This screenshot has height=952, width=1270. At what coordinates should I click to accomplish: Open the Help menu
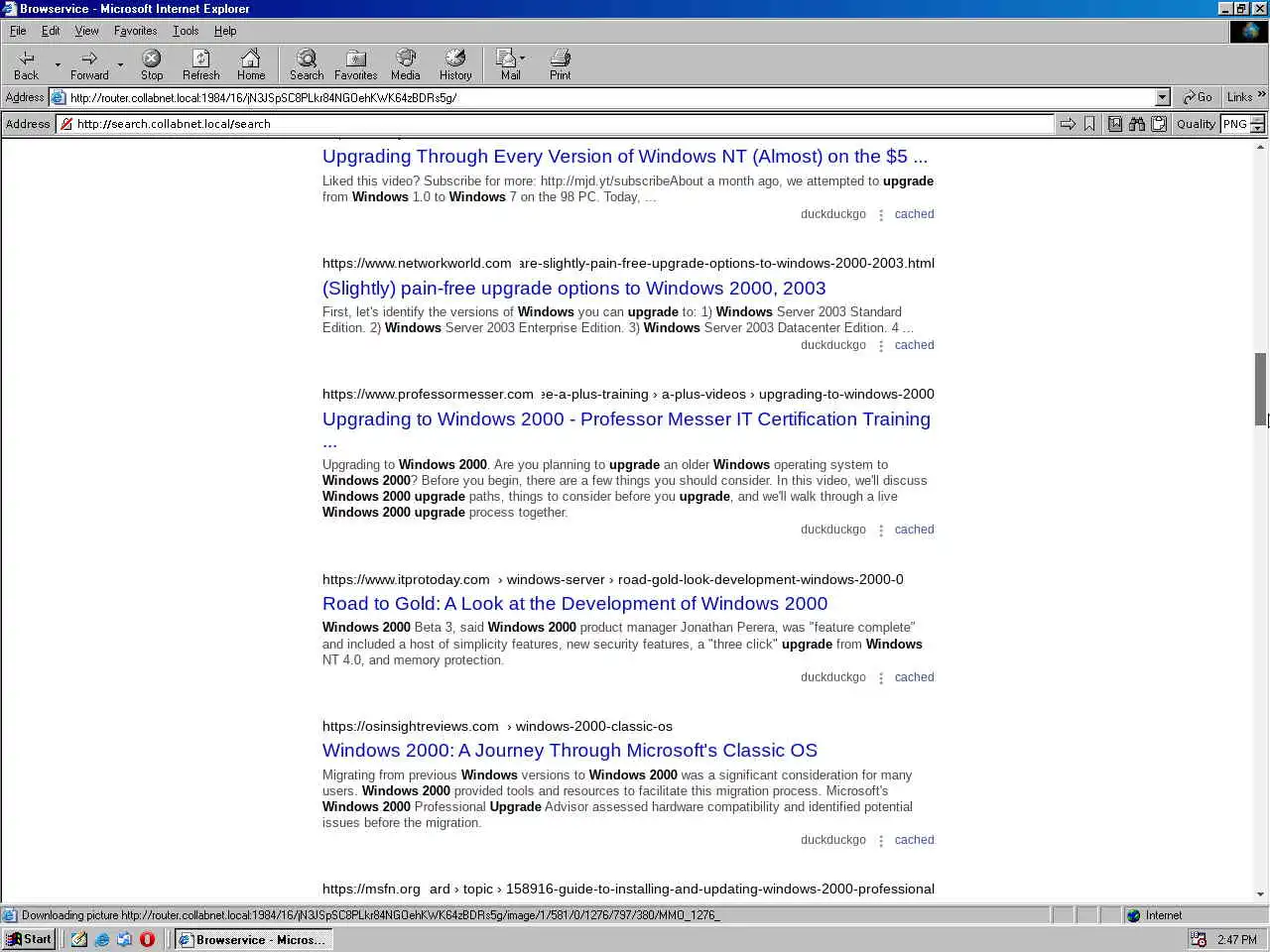225,31
